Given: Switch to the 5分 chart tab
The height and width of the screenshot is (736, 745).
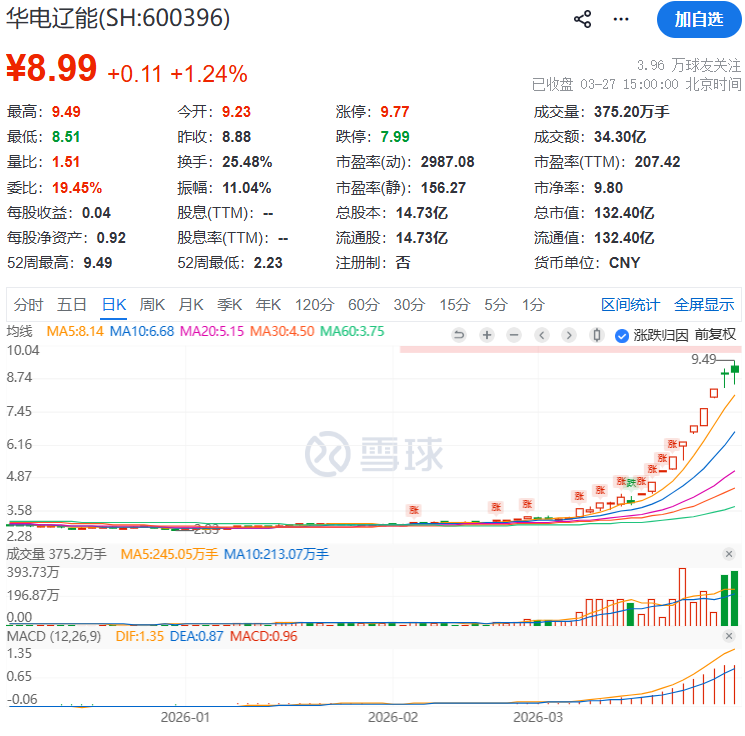Looking at the screenshot, I should pyautogui.click(x=496, y=305).
